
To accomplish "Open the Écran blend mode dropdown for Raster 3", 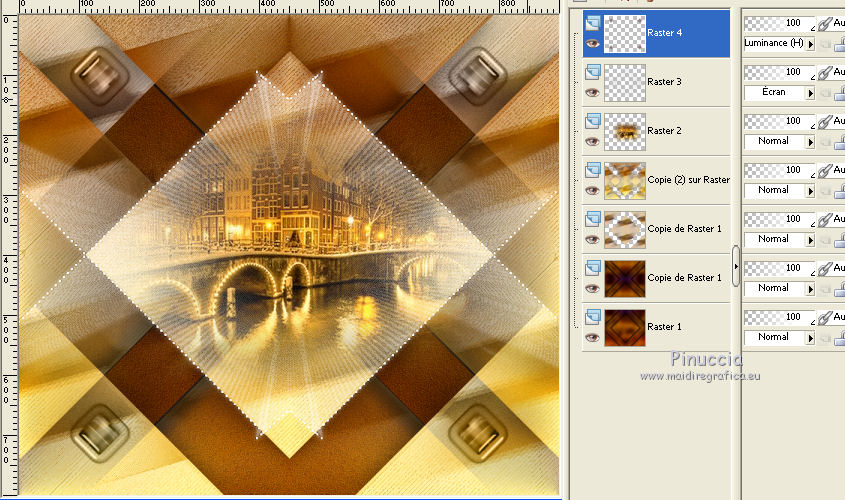I will click(x=810, y=93).
